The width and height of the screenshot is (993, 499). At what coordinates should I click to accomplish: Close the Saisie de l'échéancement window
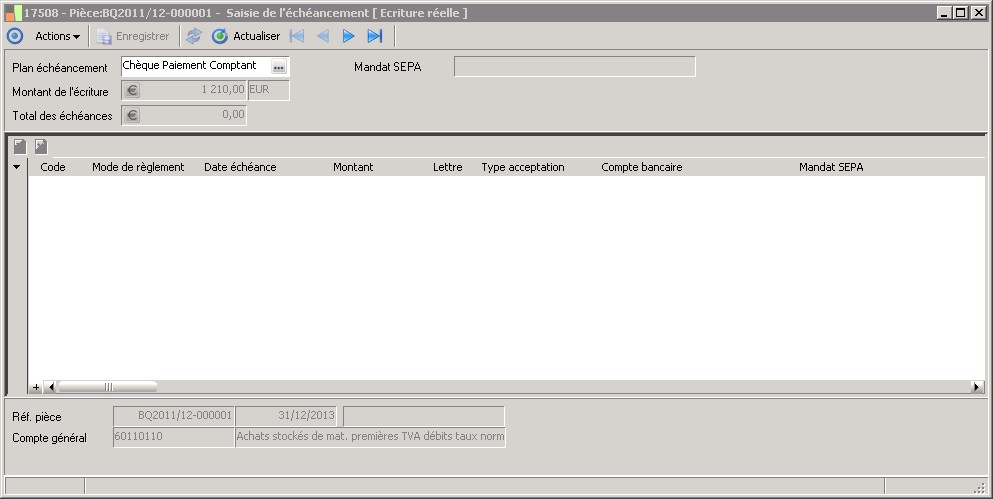coord(977,13)
